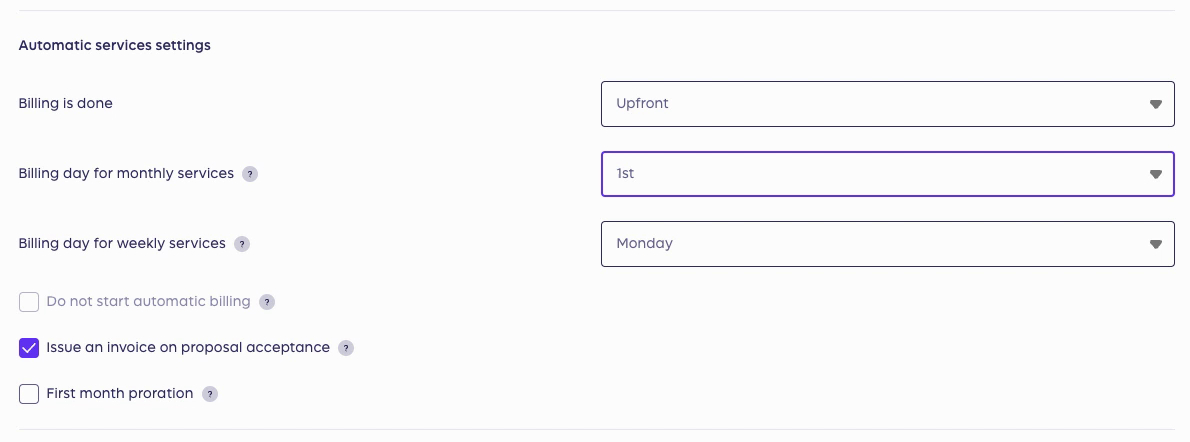The width and height of the screenshot is (1190, 442).
Task: Click the arrow icon in Monday dropdown
Action: [x=1155, y=244]
